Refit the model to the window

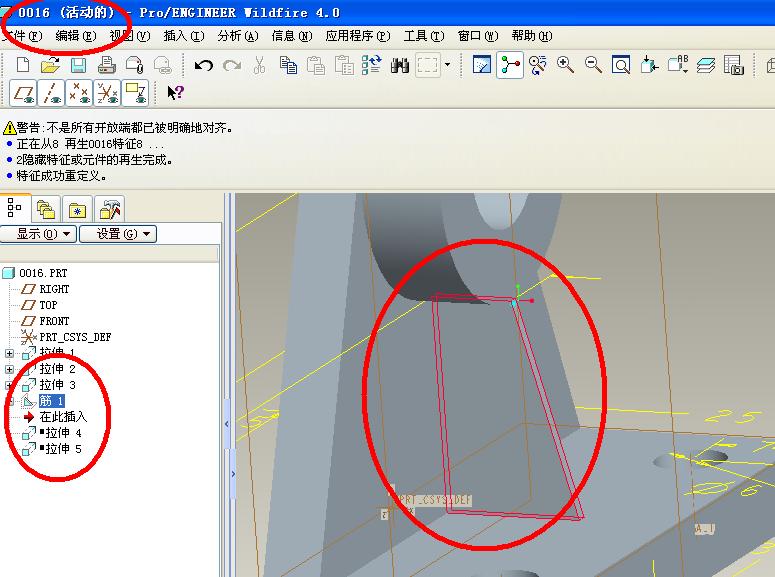coord(621,65)
